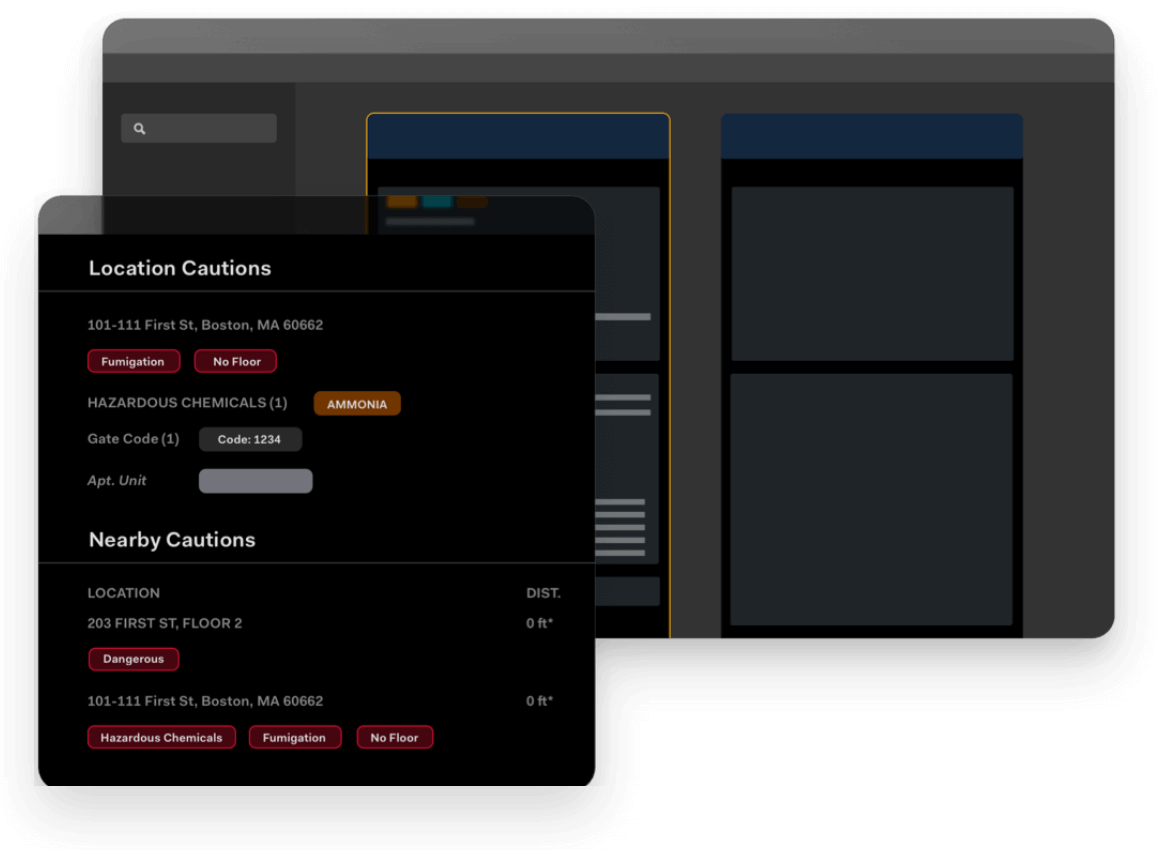The height and width of the screenshot is (850, 1158).
Task: Toggle the Fumigation caution for 101-111 First St
Action: pyautogui.click(x=133, y=361)
